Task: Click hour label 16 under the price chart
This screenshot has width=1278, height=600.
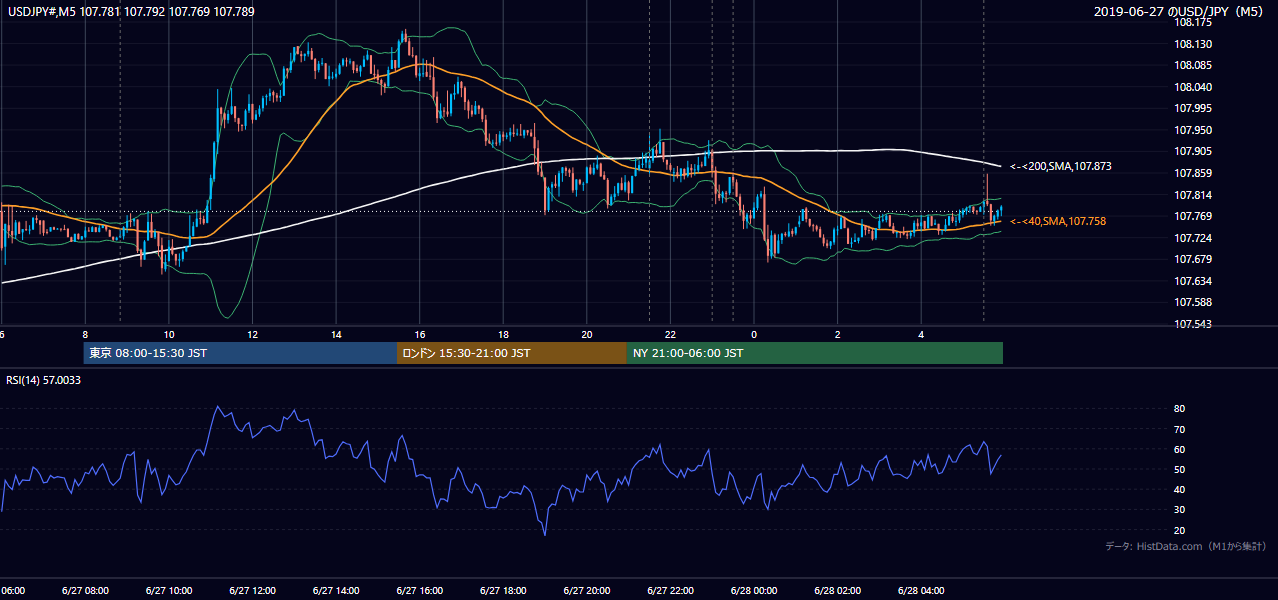Action: point(420,335)
